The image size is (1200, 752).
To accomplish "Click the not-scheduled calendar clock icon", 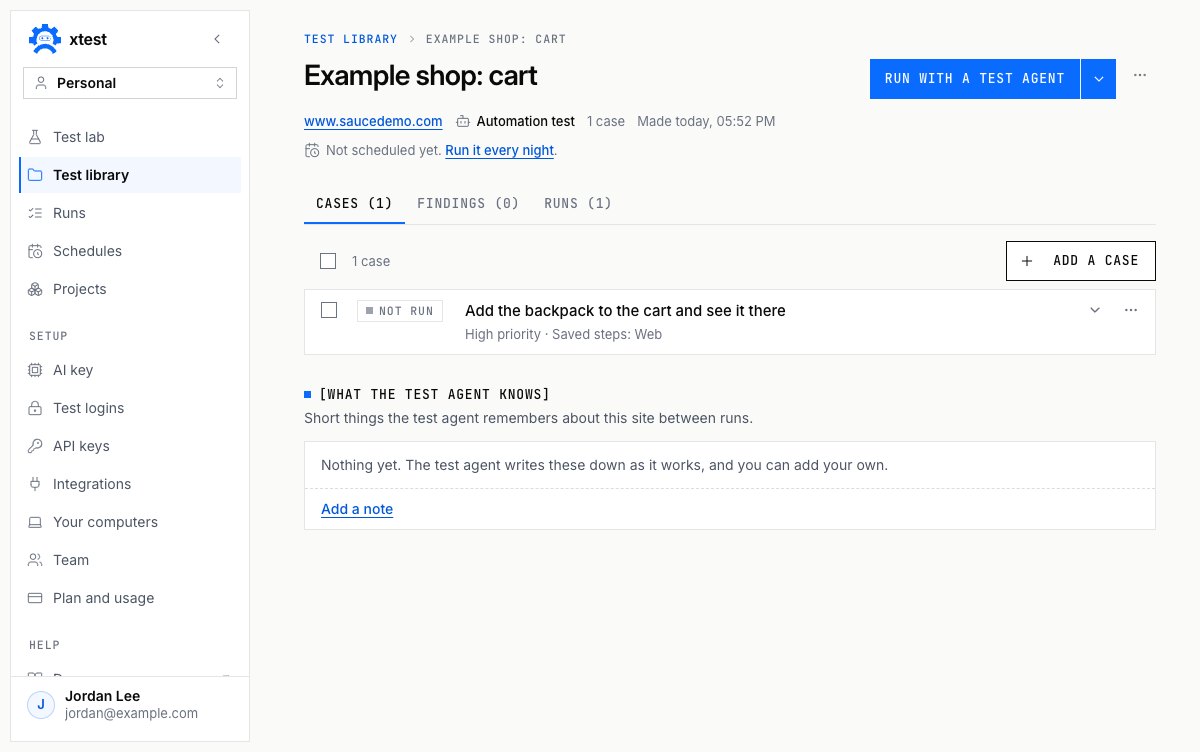I will click(x=312, y=150).
